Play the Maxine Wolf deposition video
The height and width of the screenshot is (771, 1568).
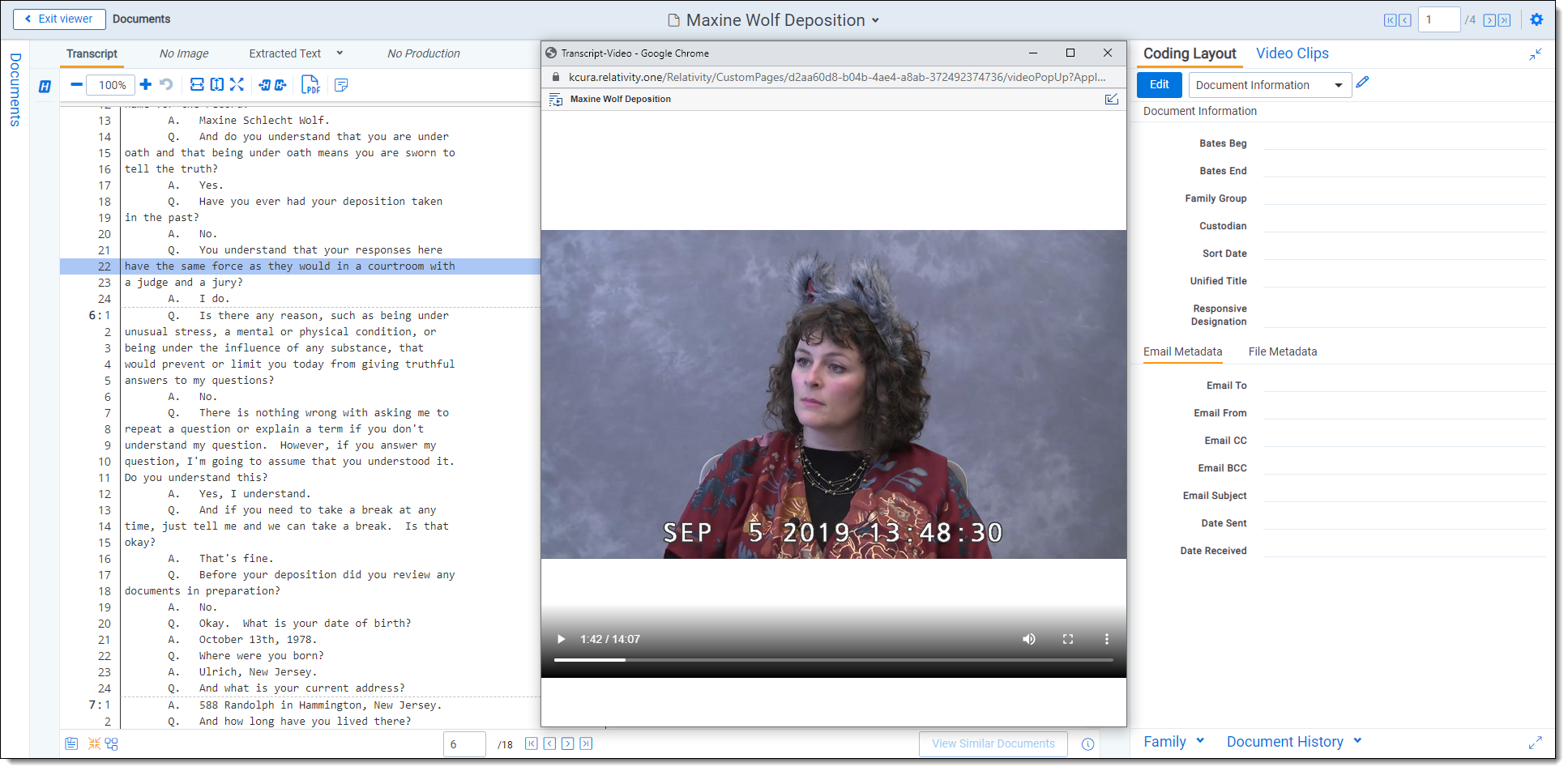561,639
